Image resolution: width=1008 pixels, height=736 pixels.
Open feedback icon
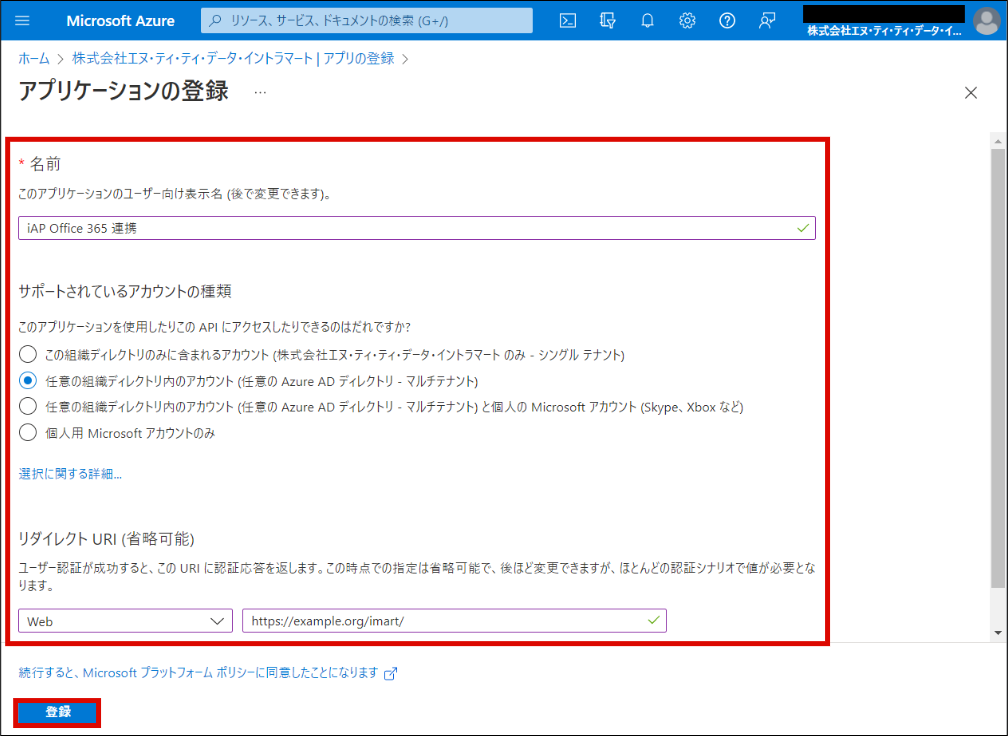coord(767,21)
